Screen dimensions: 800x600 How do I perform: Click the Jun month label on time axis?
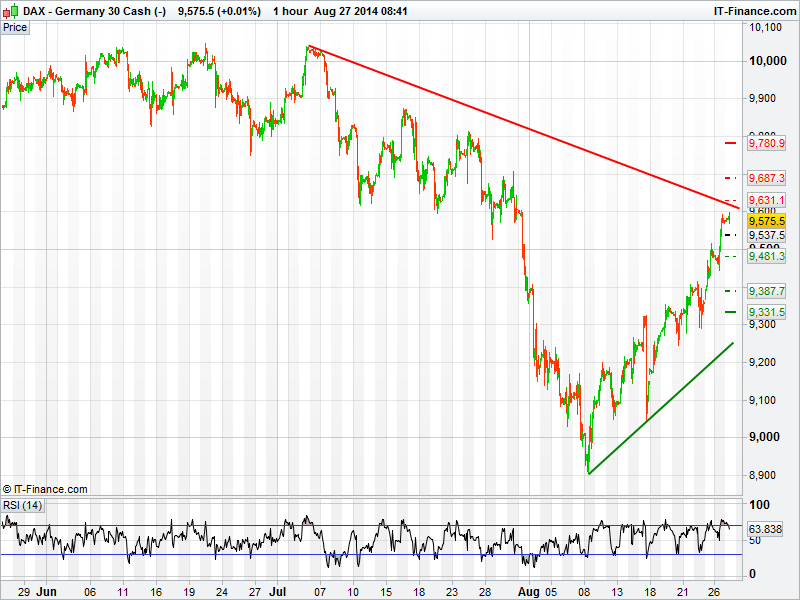pos(46,592)
